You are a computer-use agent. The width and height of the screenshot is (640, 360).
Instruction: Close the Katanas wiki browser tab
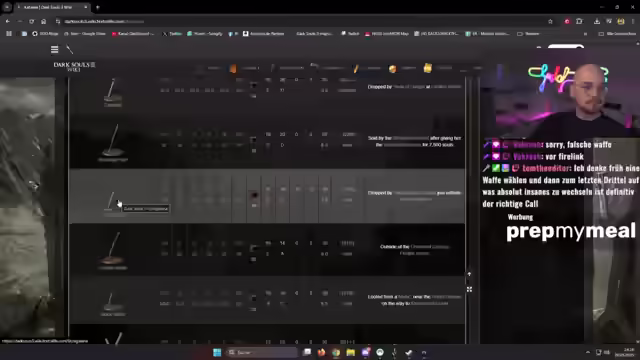85,7
